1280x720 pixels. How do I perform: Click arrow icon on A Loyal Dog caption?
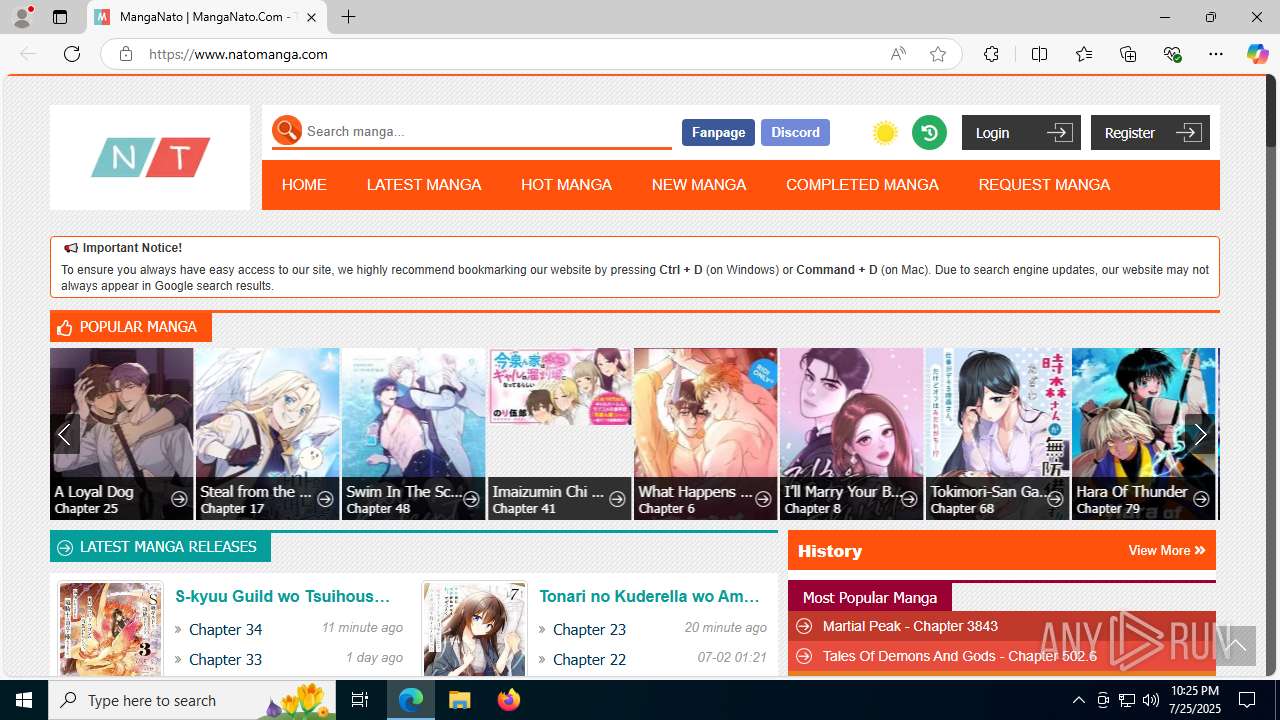click(x=179, y=499)
